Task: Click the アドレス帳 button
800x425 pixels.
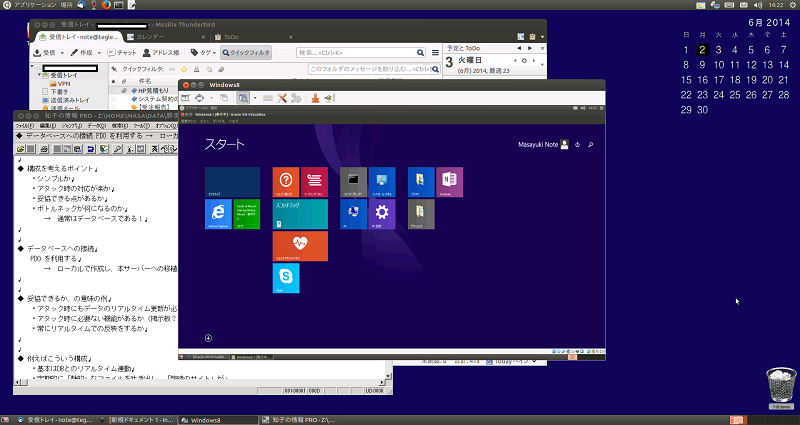Action: pos(161,53)
